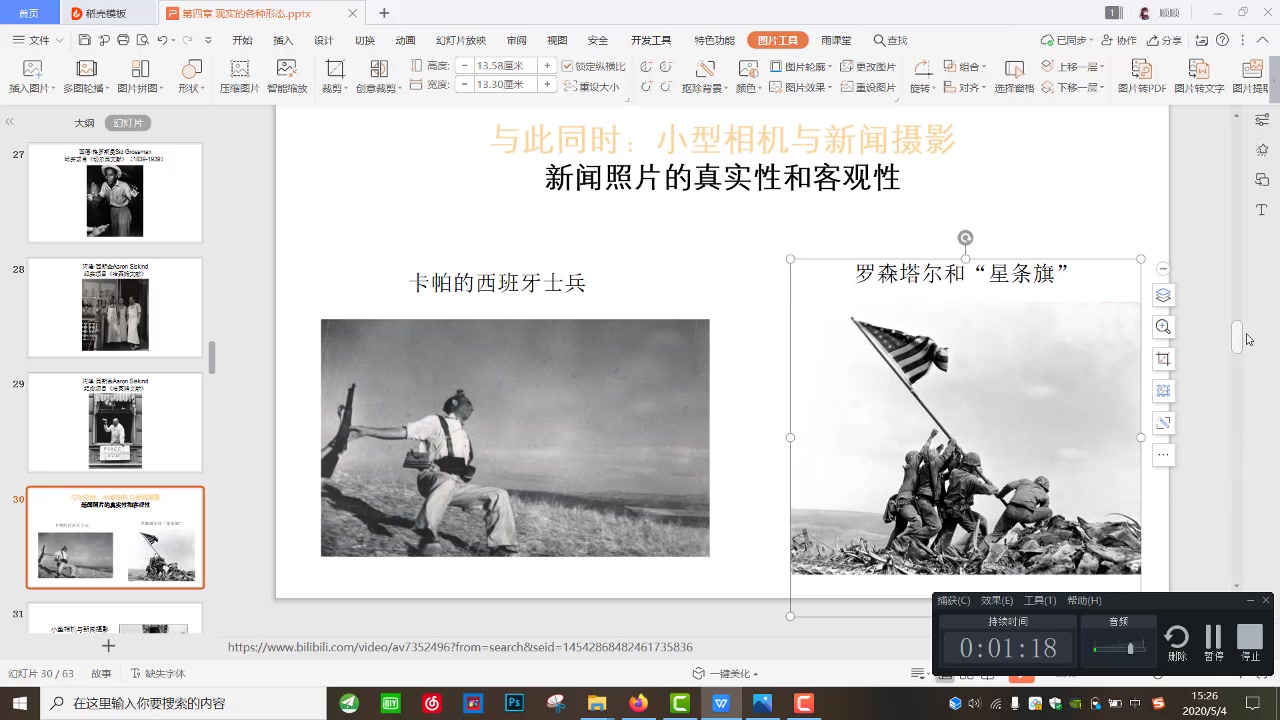
Task: Switch to Outline (大纲) pane view
Action: click(x=84, y=123)
